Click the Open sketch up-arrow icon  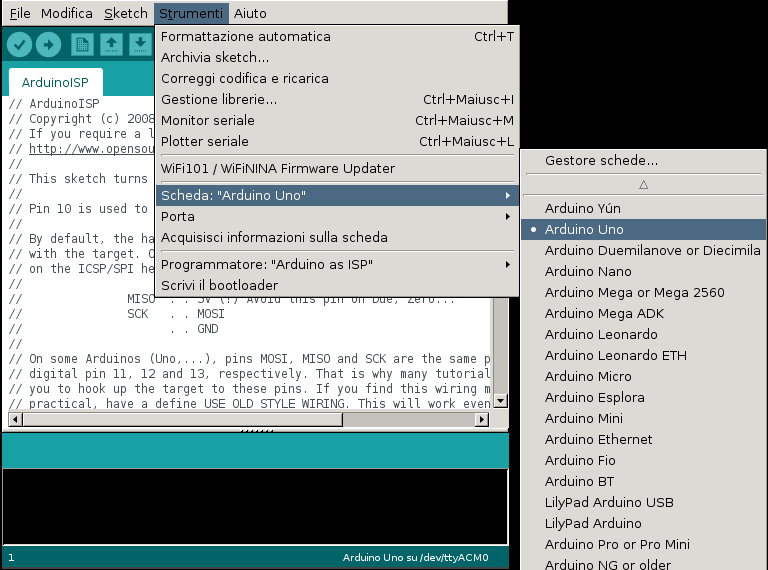click(x=112, y=45)
